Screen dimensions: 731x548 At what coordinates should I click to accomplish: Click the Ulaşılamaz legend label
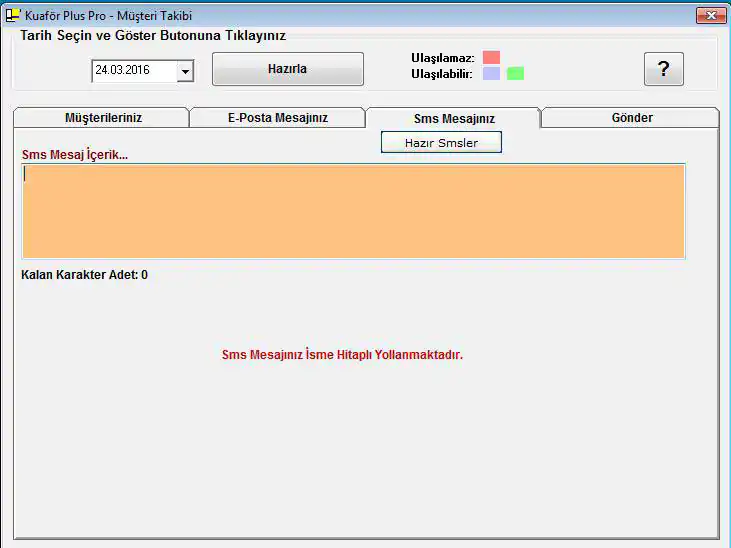pos(442,58)
